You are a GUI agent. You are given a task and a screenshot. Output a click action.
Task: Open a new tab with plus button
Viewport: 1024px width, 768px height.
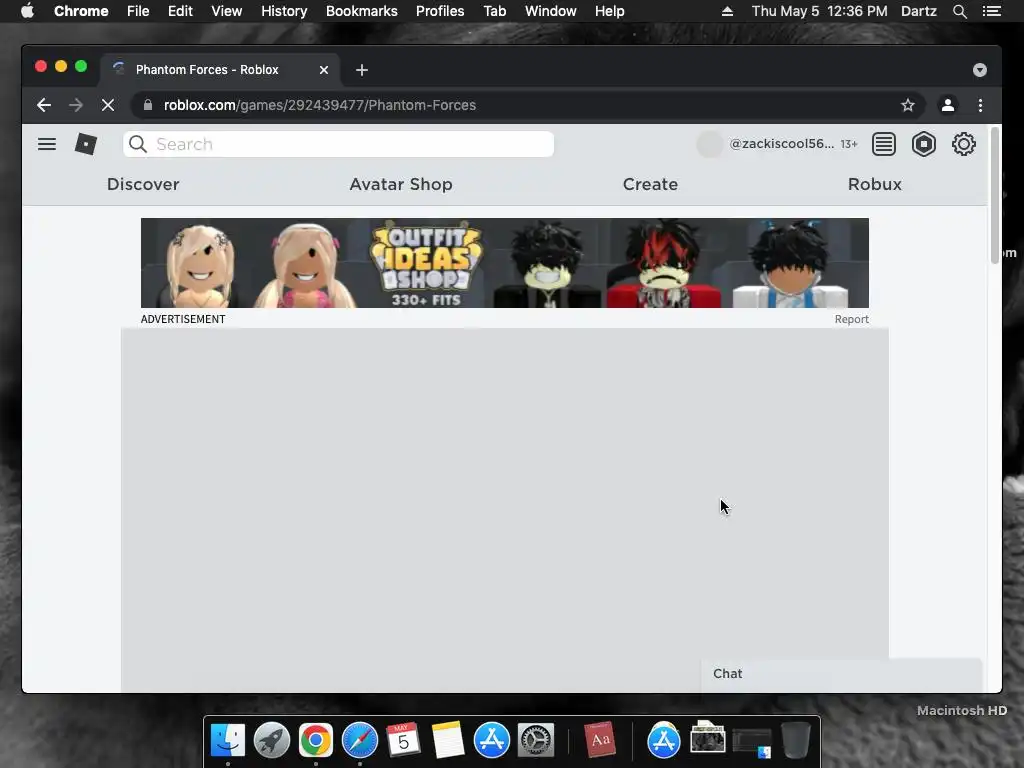362,70
